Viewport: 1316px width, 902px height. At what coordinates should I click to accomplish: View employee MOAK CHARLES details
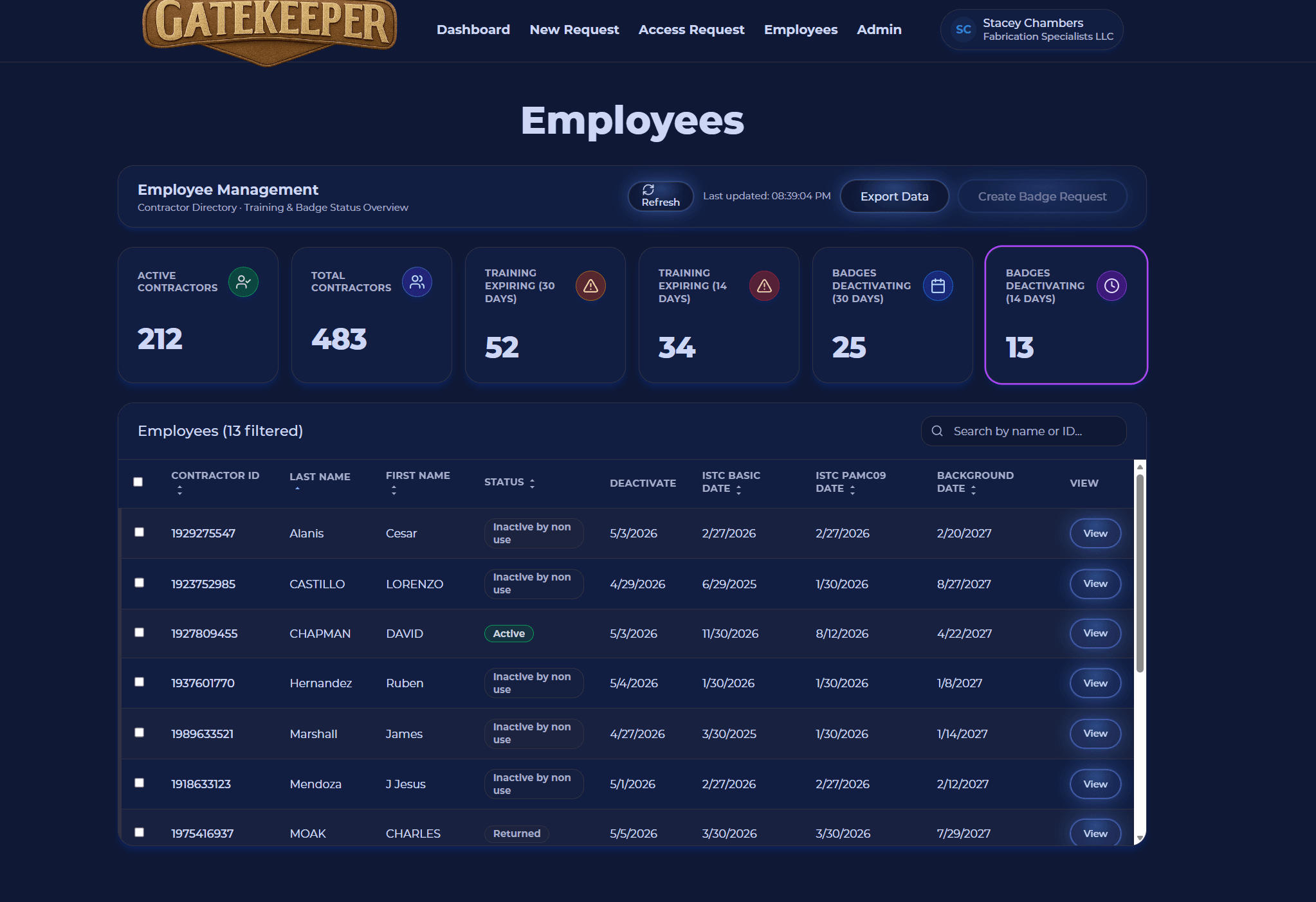[x=1095, y=833]
